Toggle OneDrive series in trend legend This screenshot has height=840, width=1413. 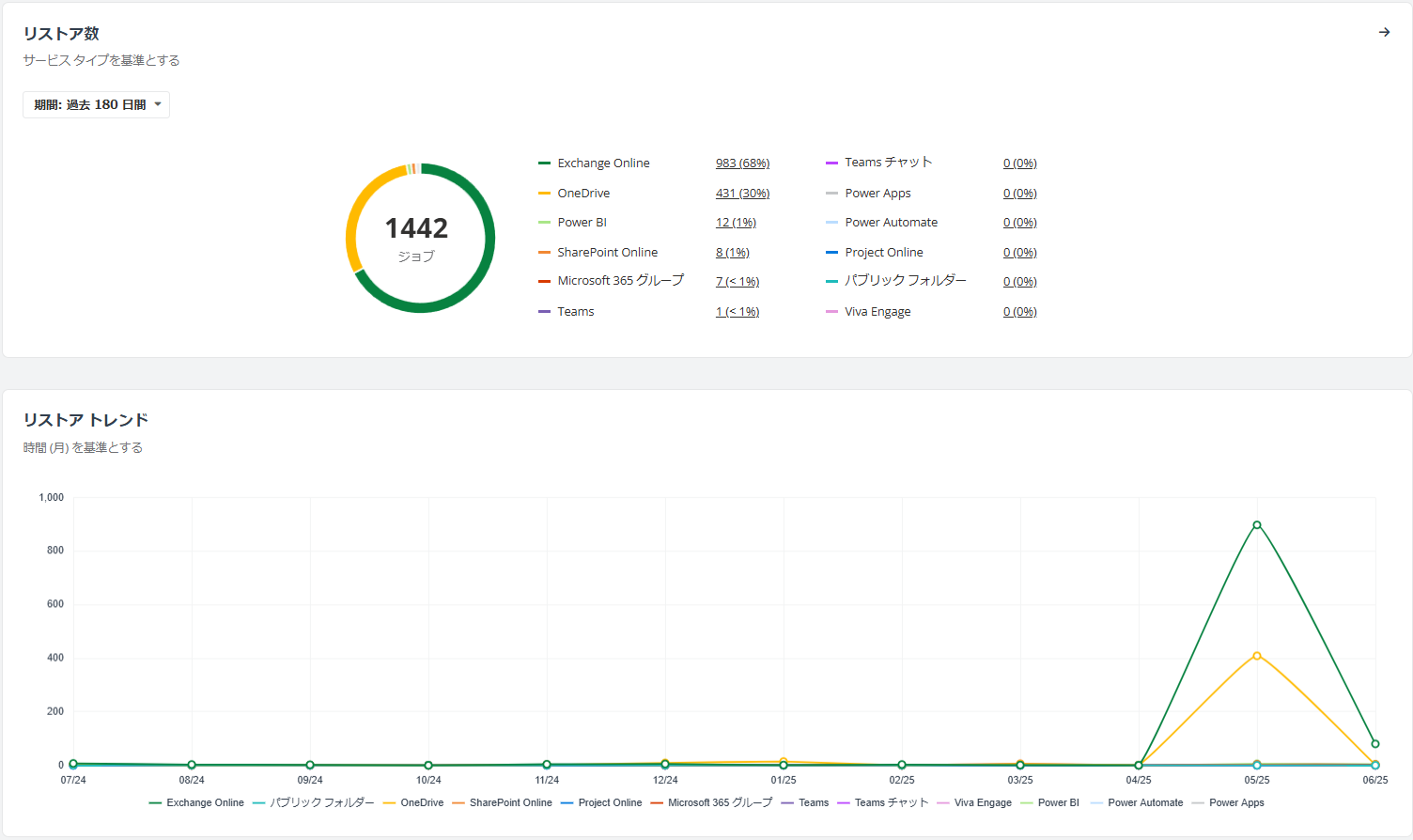413,802
